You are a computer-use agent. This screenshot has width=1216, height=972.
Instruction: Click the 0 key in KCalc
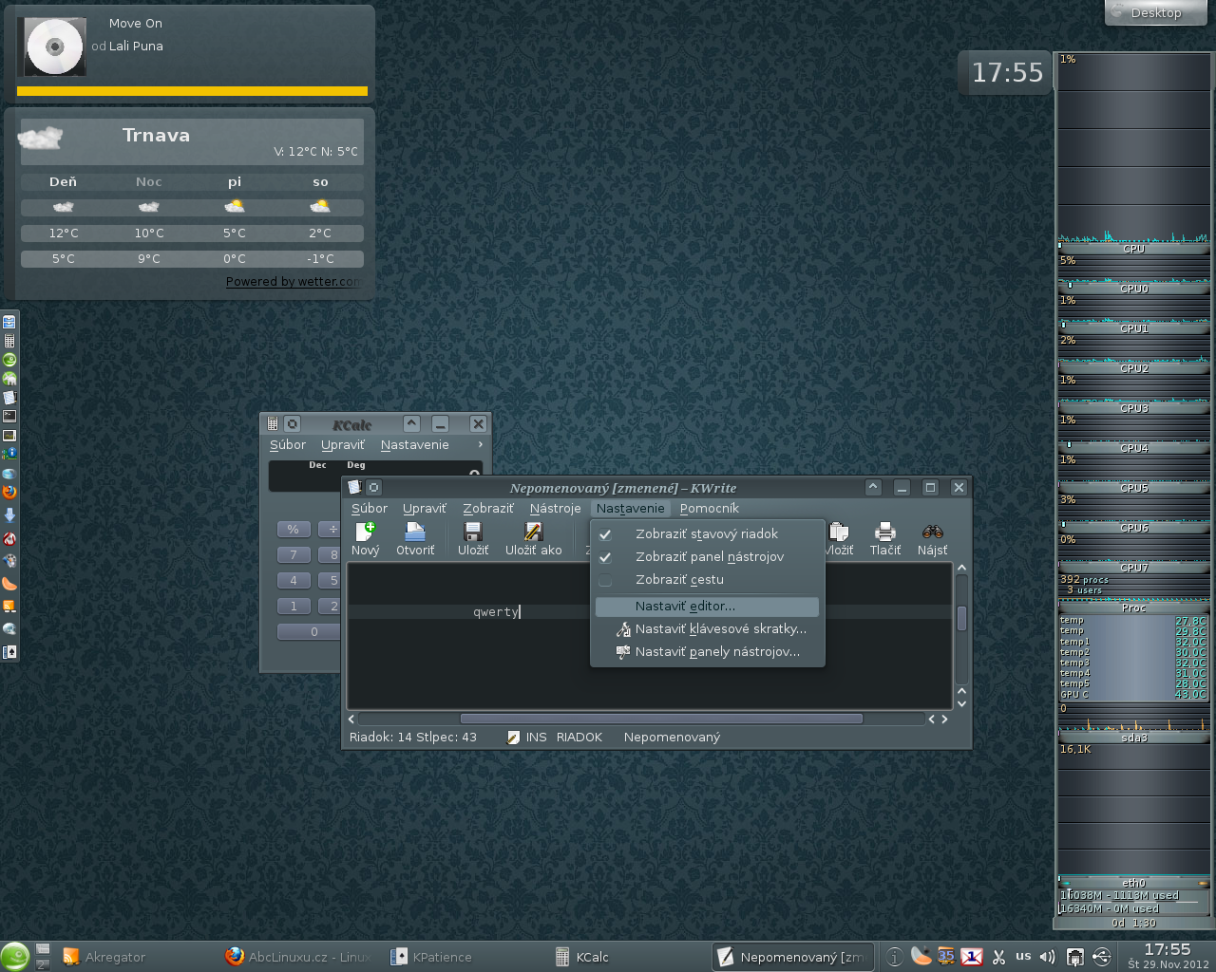pos(309,632)
